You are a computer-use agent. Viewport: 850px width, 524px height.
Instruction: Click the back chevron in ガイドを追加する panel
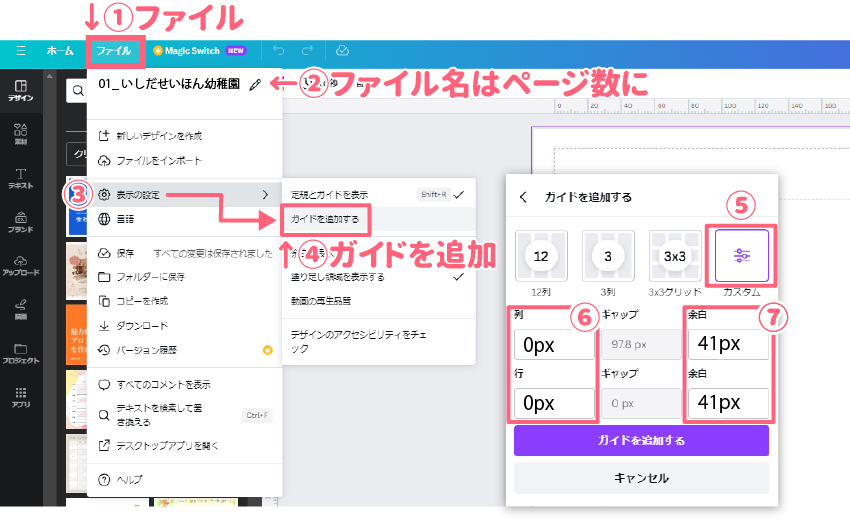click(x=523, y=197)
